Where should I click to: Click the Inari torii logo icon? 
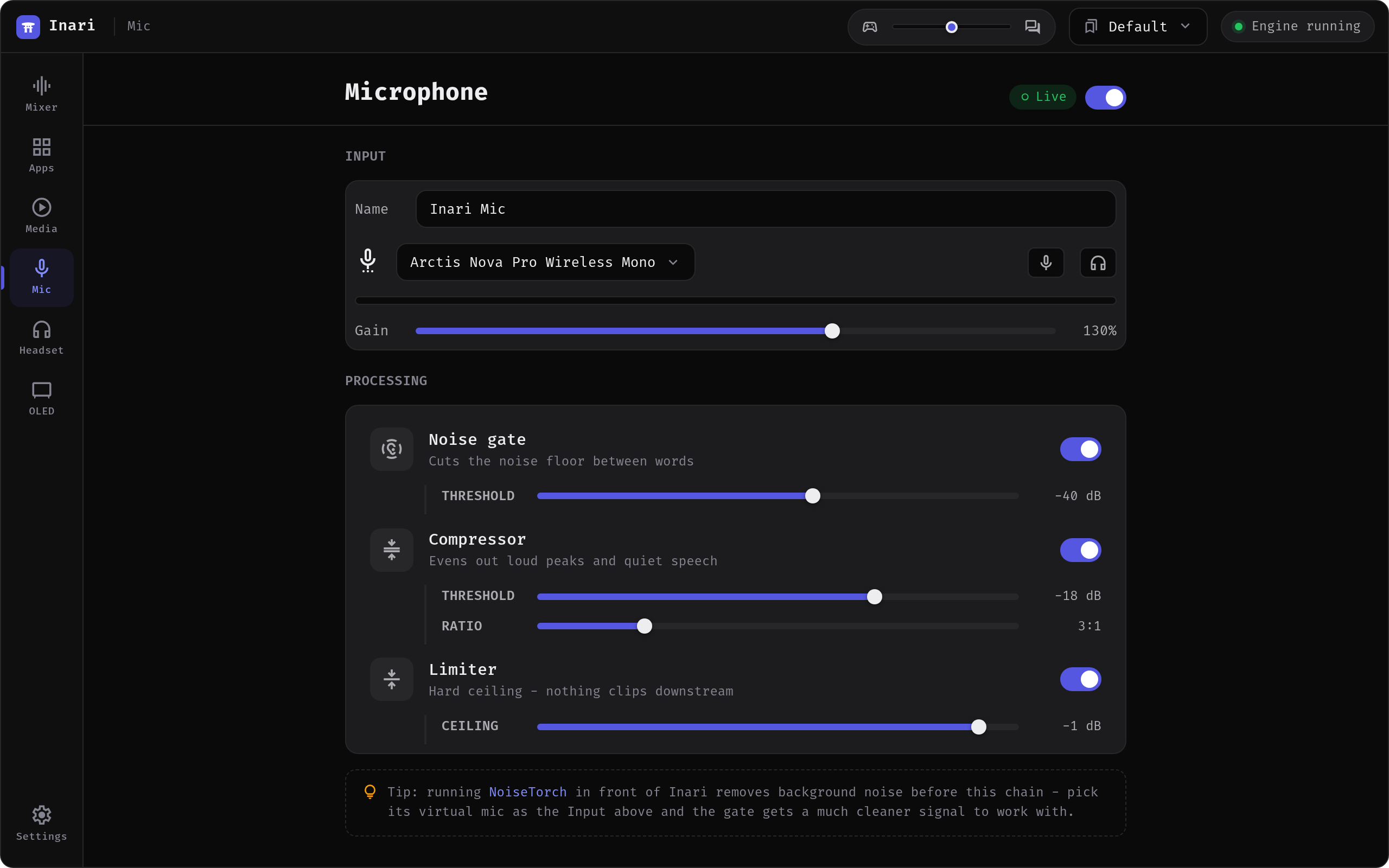tap(28, 27)
